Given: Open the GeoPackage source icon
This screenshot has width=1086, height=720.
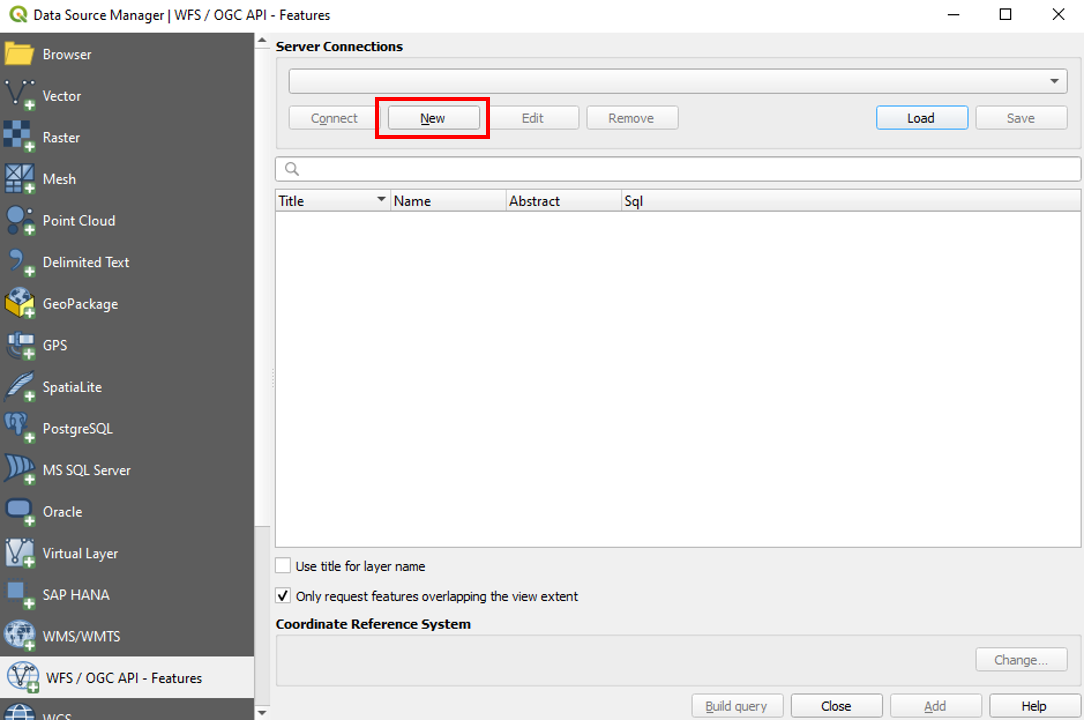Looking at the screenshot, I should [19, 303].
